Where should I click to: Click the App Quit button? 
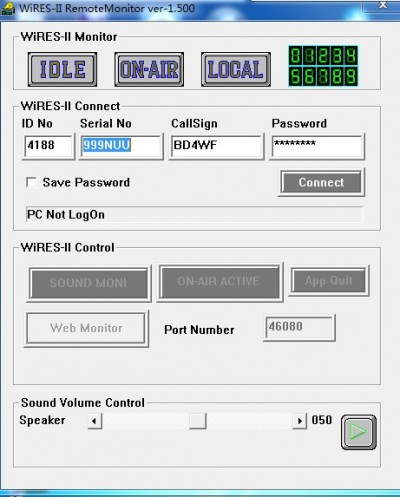[x=329, y=281]
